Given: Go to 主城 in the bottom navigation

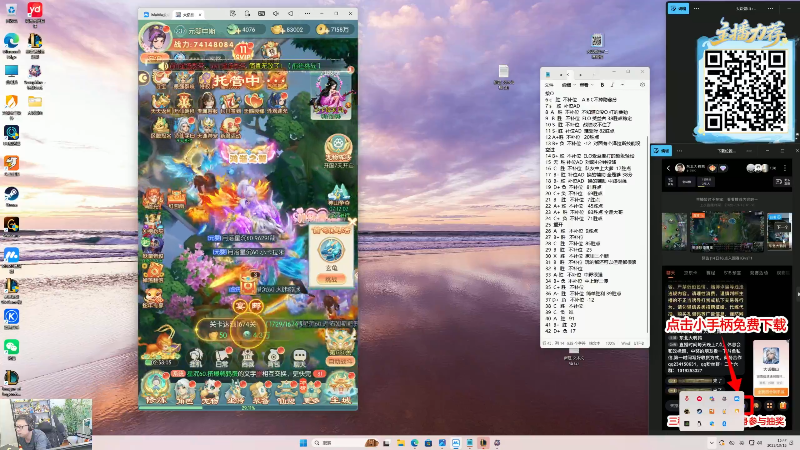Looking at the screenshot, I should coord(340,389).
